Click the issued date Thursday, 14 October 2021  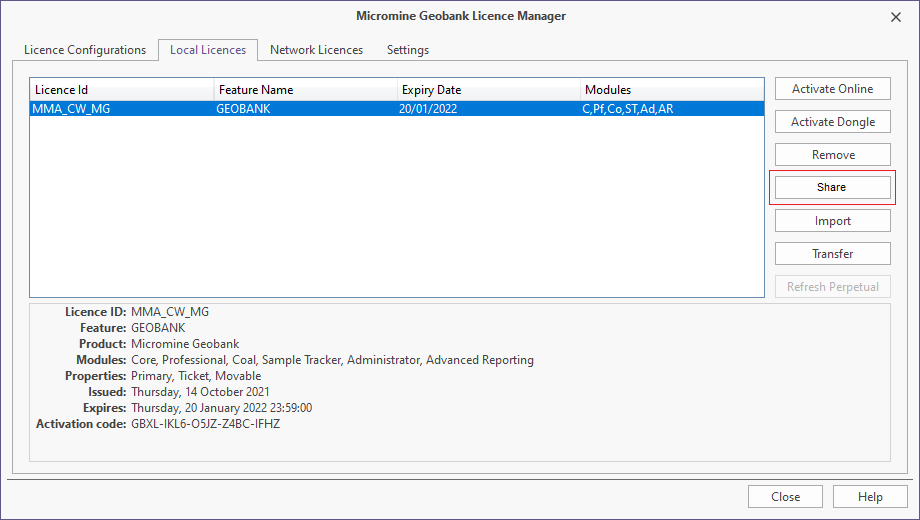click(200, 391)
